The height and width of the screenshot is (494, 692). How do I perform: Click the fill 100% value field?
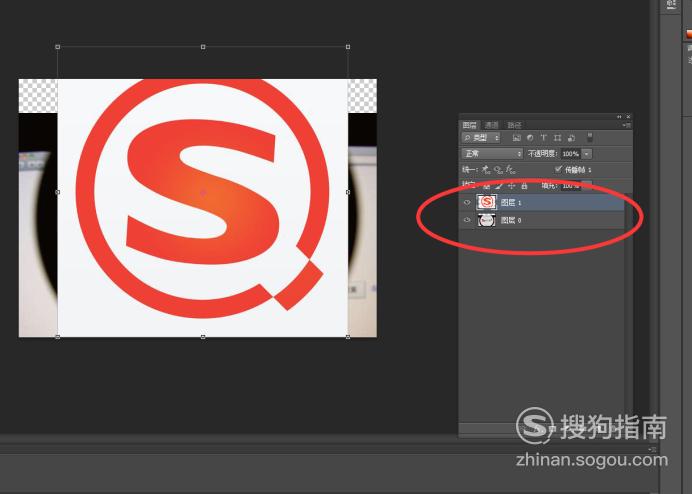click(x=571, y=186)
